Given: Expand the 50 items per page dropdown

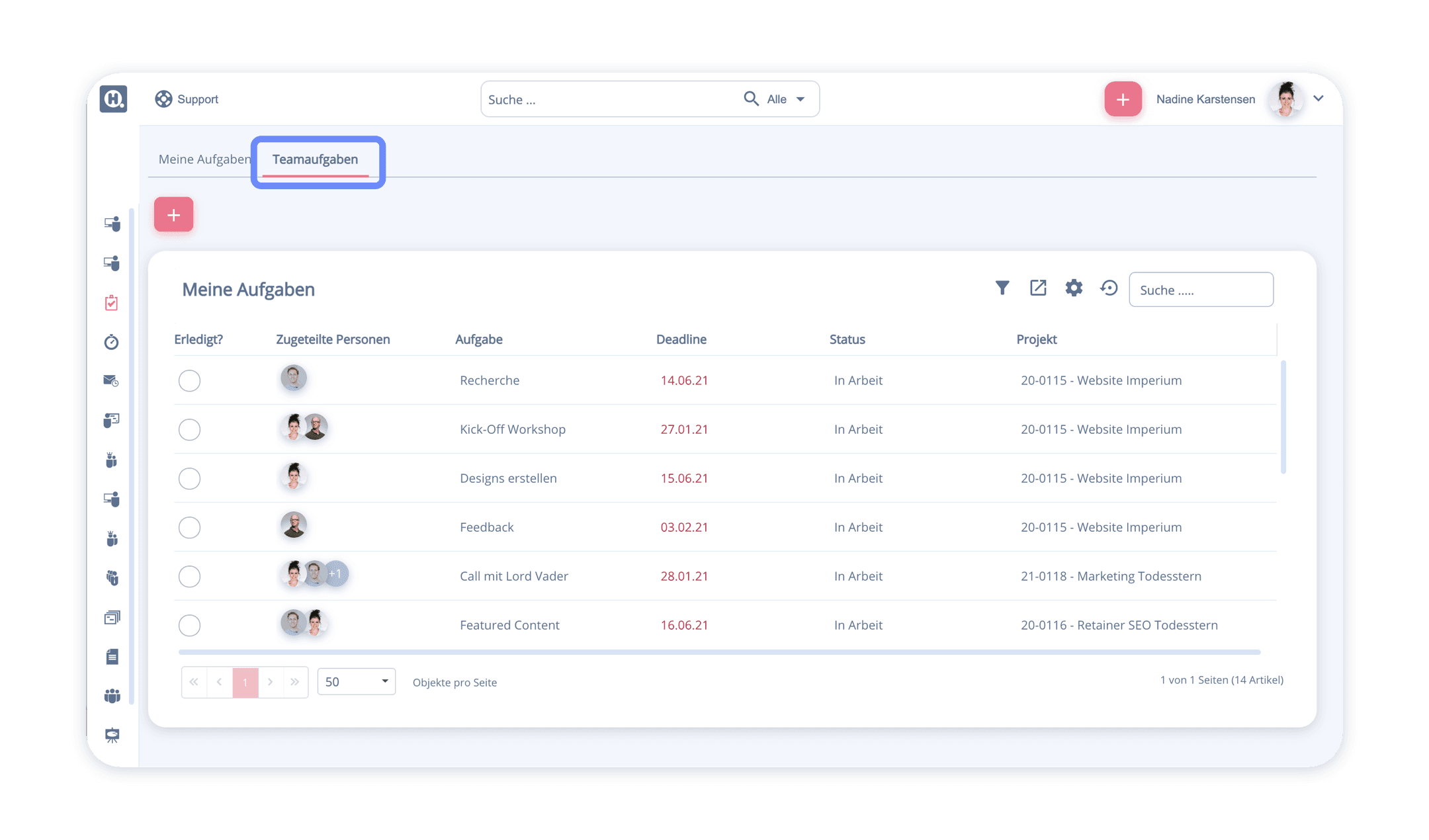Looking at the screenshot, I should [x=357, y=681].
